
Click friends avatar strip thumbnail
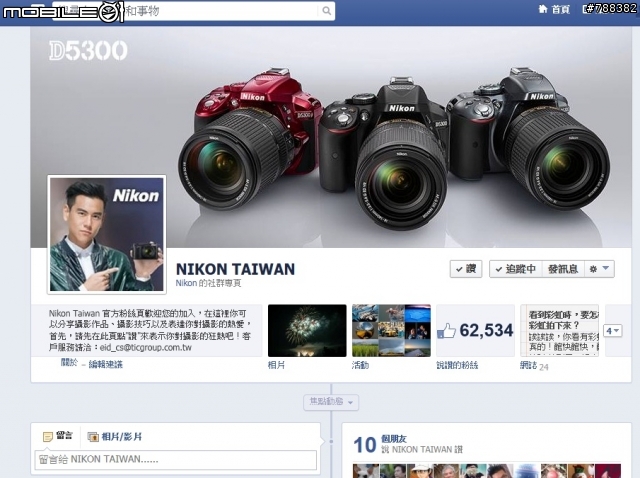point(487,471)
